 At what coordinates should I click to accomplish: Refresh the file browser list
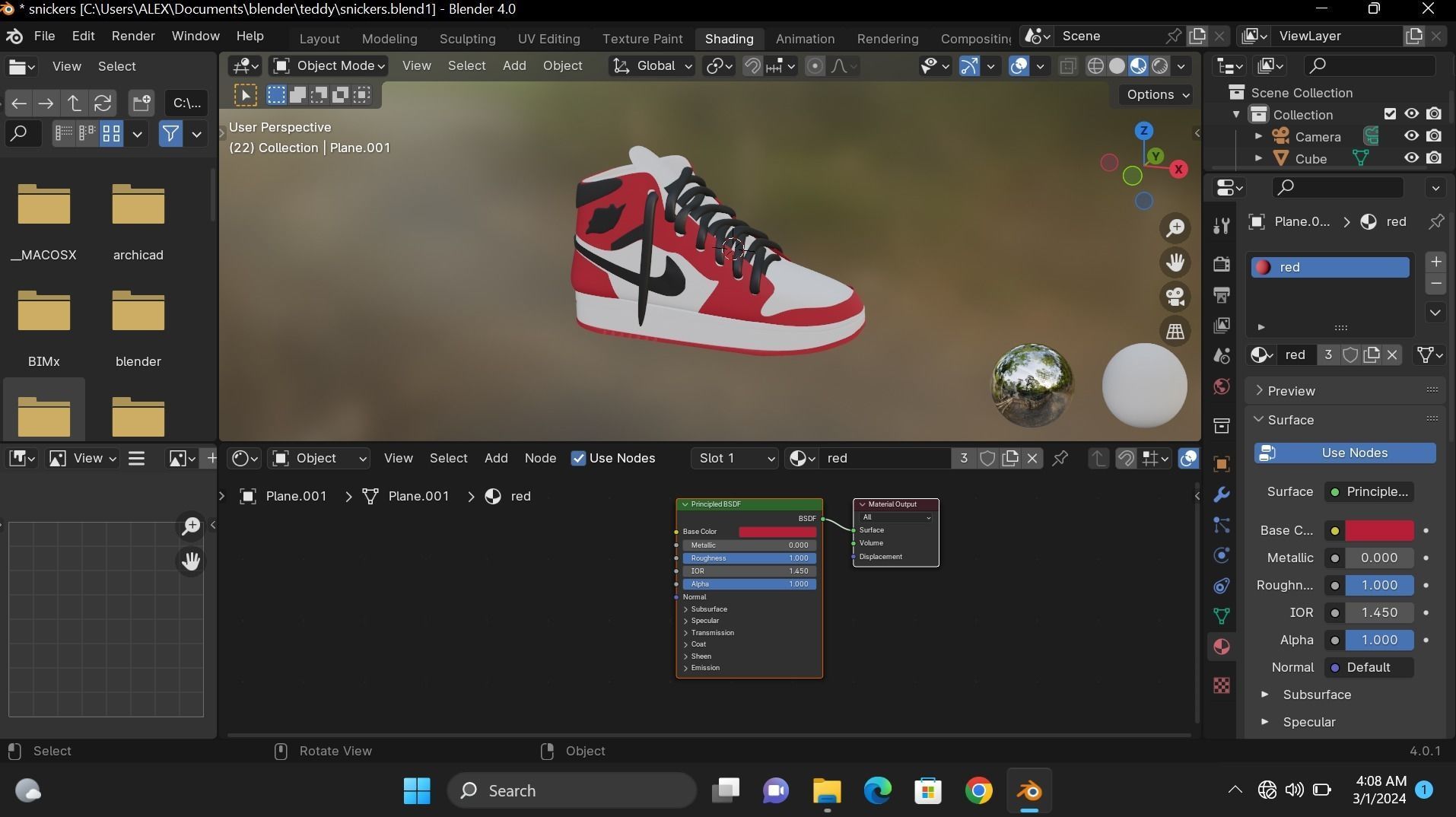(x=103, y=103)
